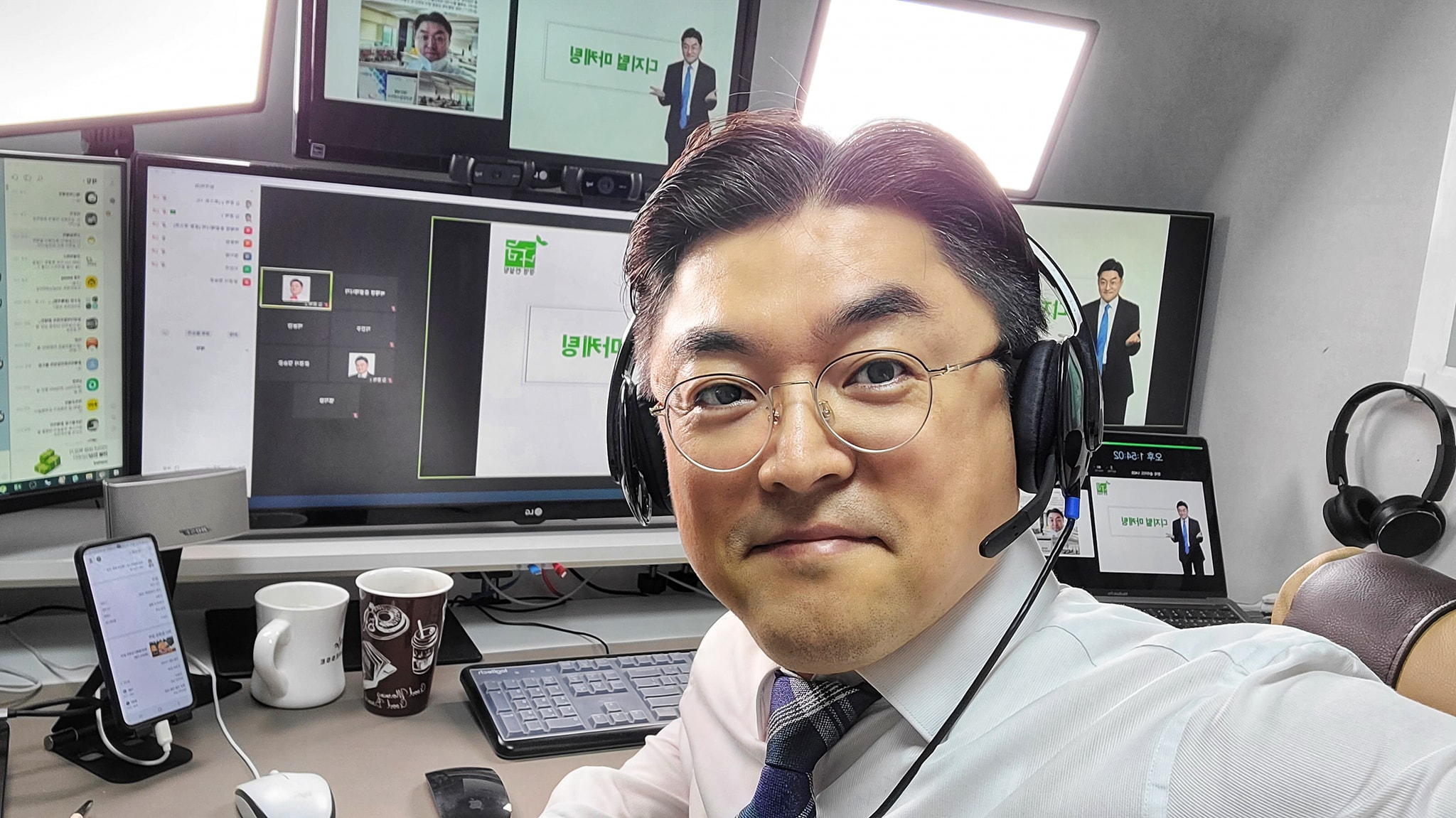Select the top photo avatar in participants panel
Image resolution: width=1456 pixels, height=818 pixels.
click(x=248, y=203)
